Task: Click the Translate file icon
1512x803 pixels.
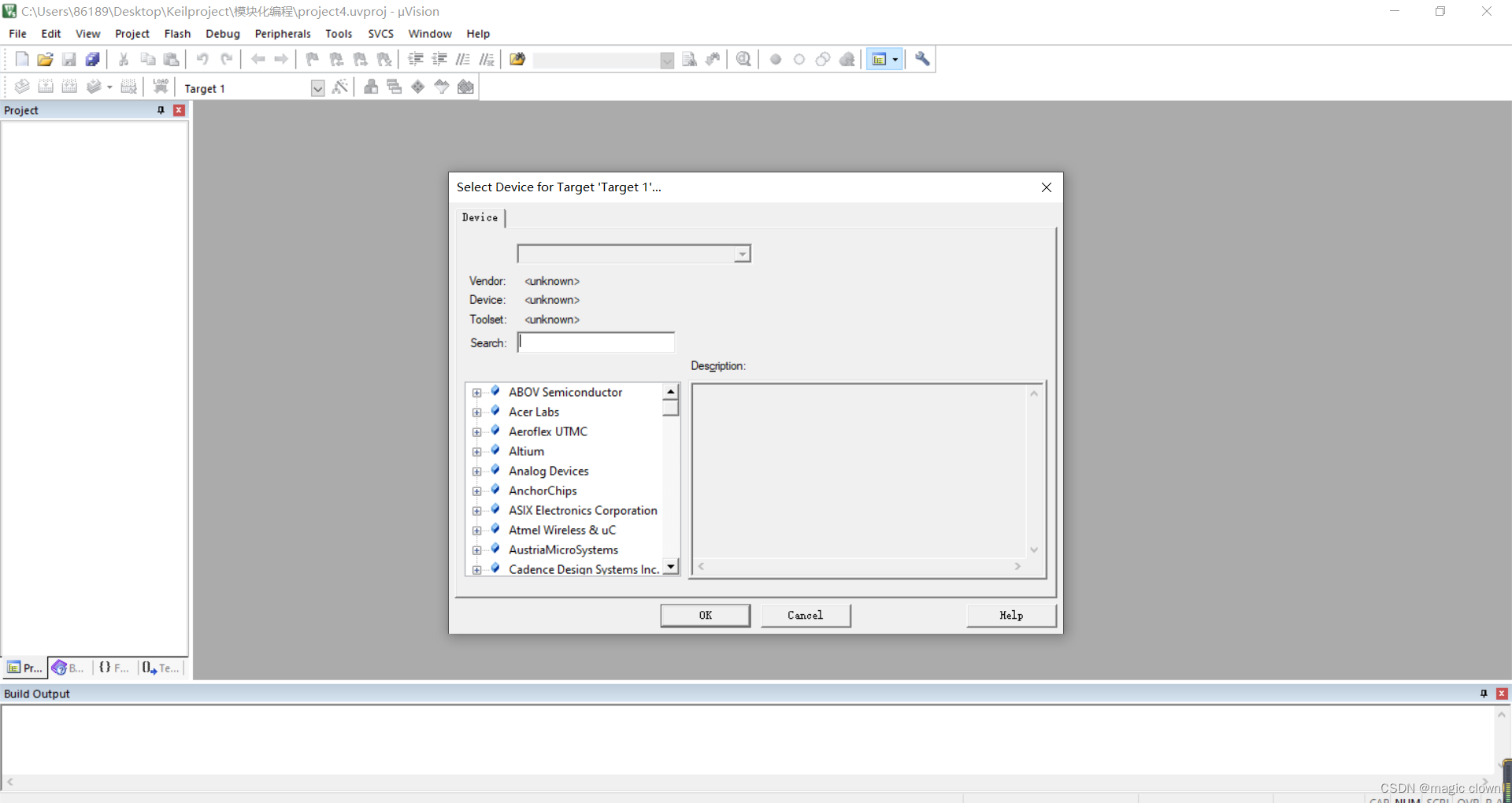Action: tap(22, 87)
